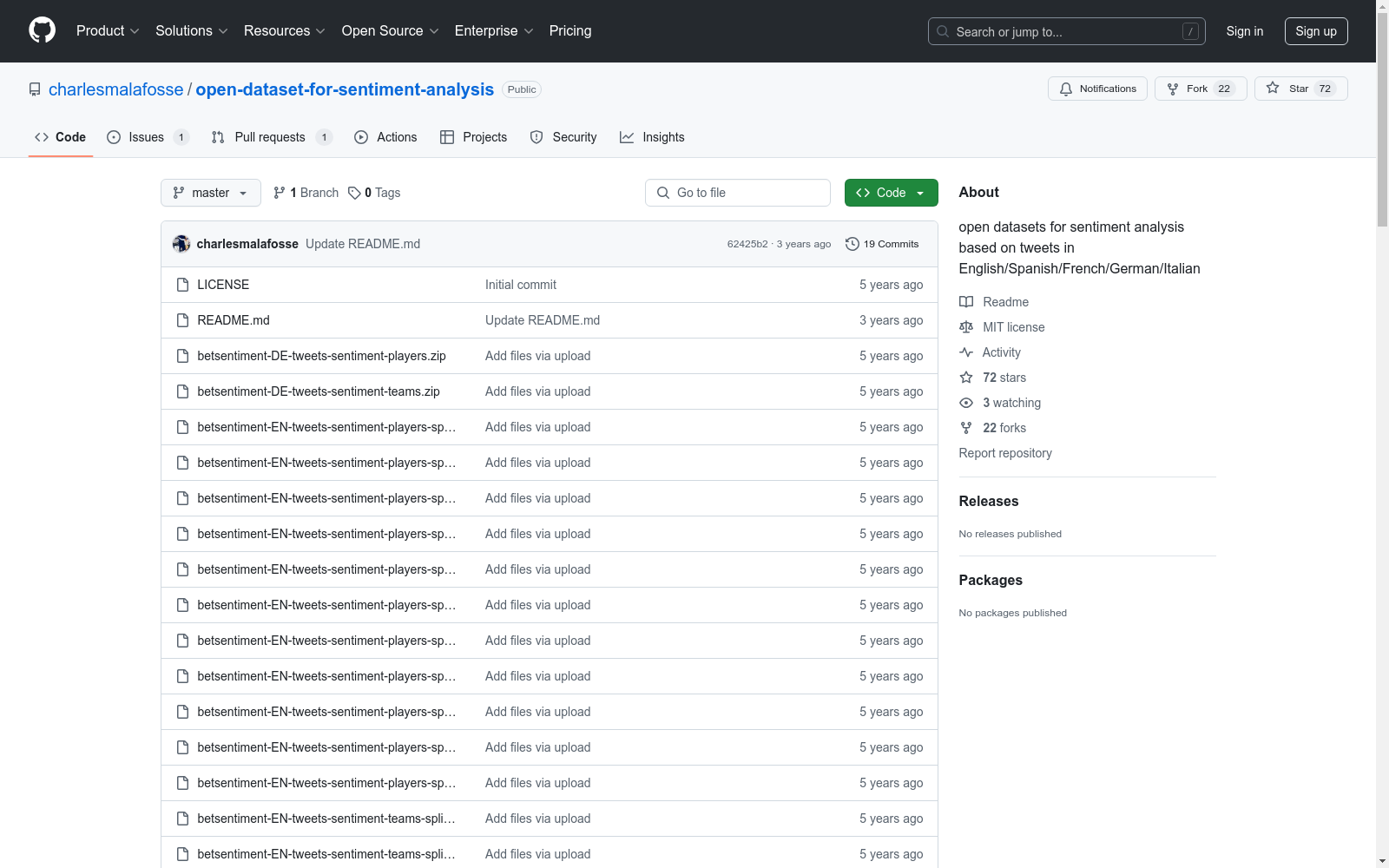Open the Packages section heading

(x=991, y=580)
